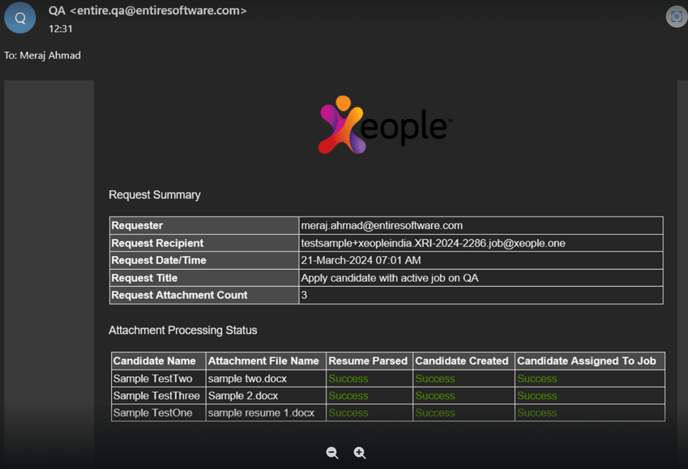This screenshot has width=688, height=469.
Task: Click the email time 12:31
Action: (x=61, y=29)
